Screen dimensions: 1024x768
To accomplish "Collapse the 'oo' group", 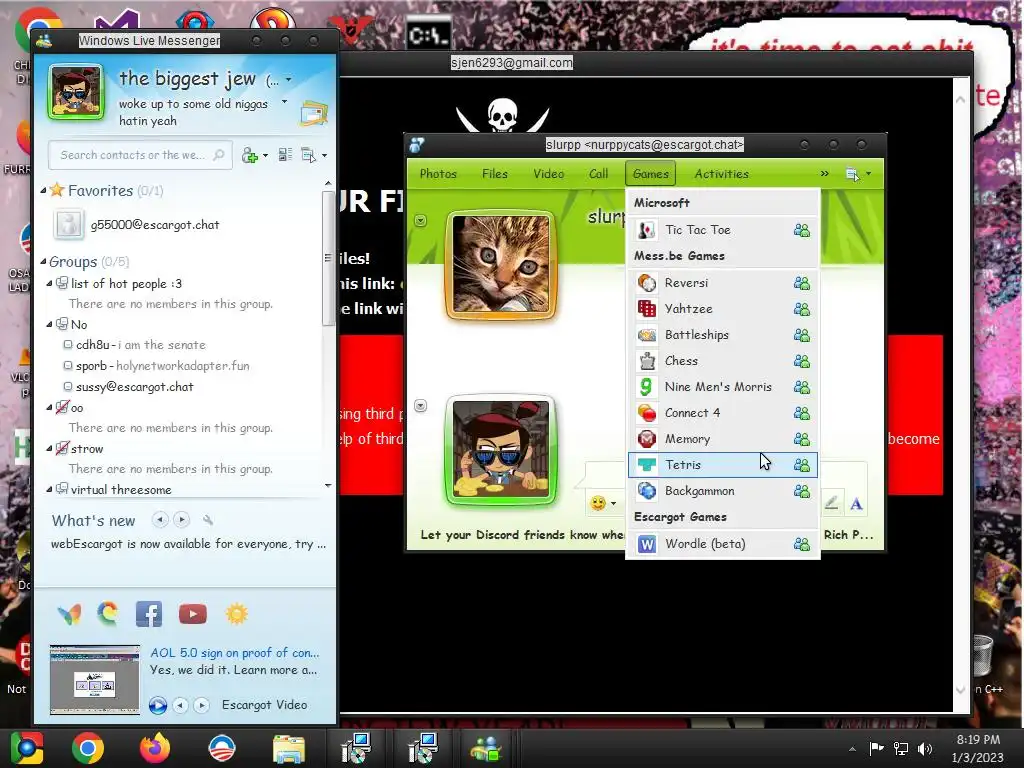I will 49,408.
